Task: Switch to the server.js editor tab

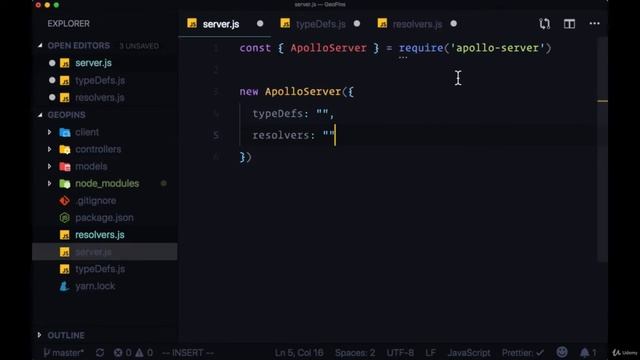Action: point(220,24)
